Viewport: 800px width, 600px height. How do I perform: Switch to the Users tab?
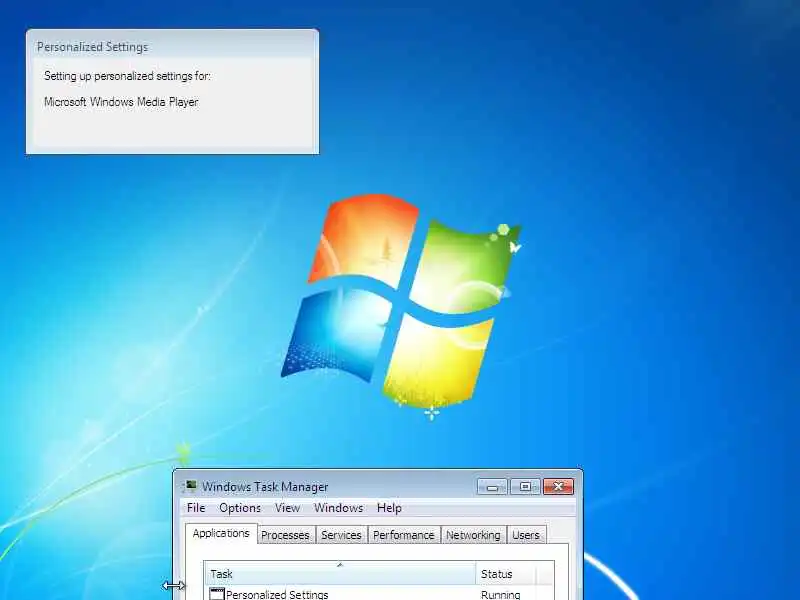526,535
